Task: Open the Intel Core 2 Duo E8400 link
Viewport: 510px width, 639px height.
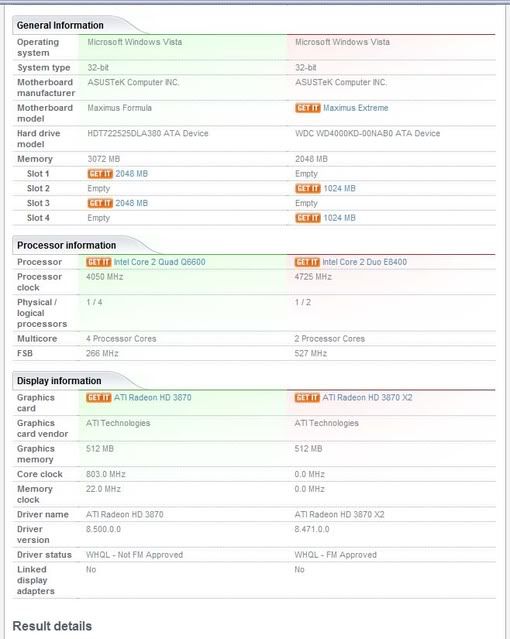Action: [x=364, y=262]
